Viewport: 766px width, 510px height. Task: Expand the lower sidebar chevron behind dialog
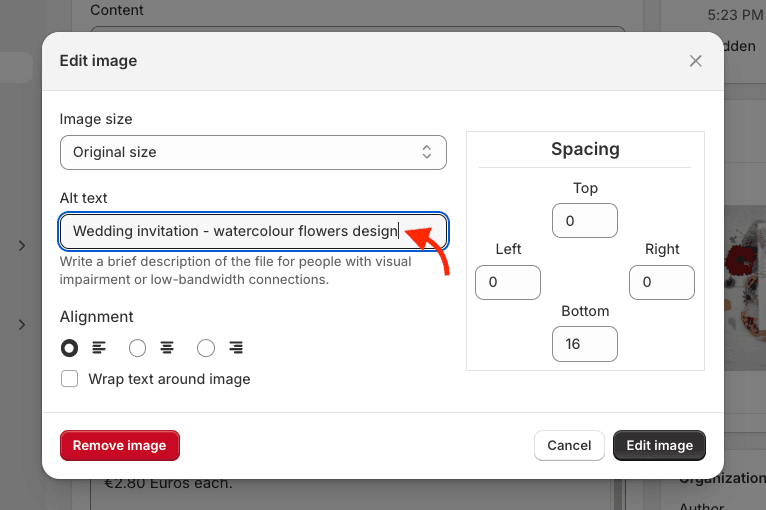pos(22,325)
